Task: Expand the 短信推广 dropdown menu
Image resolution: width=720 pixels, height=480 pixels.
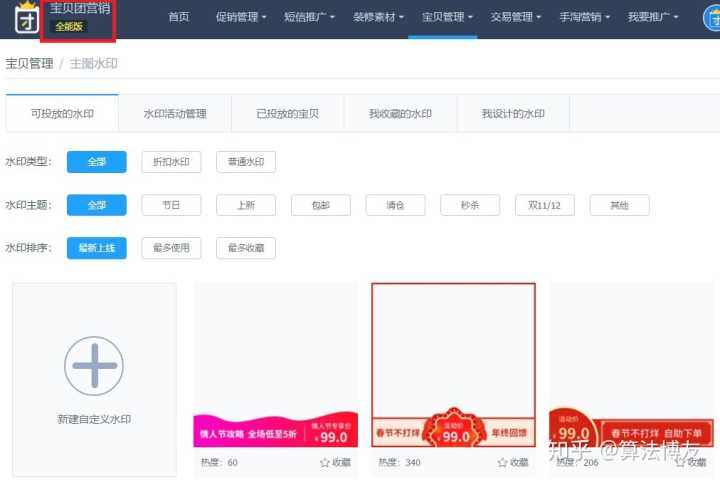Action: 309,17
